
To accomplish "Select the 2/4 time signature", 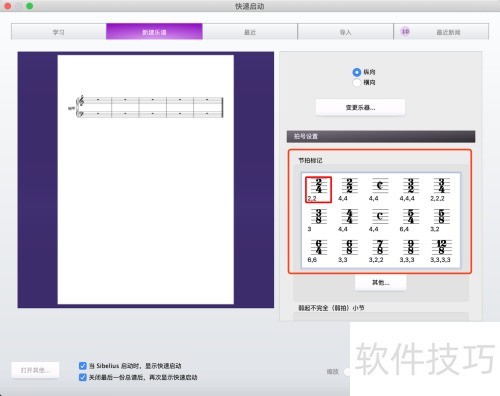I will tap(318, 189).
